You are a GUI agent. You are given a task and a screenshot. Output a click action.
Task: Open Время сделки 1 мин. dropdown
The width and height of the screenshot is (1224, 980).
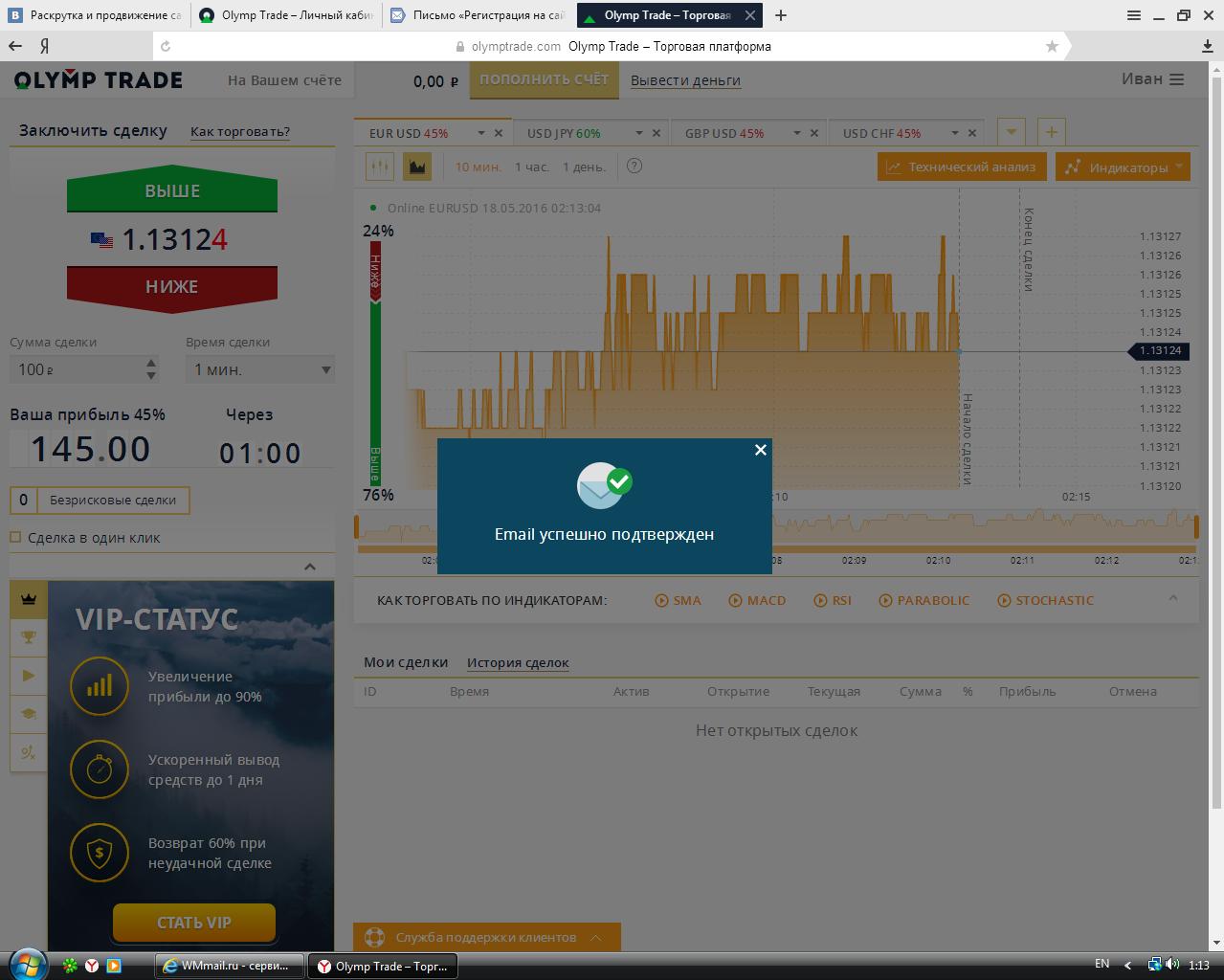point(260,369)
